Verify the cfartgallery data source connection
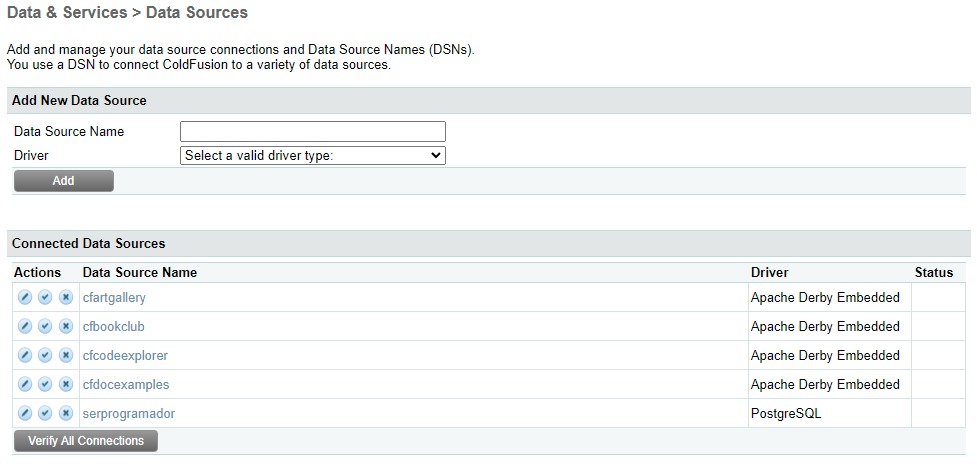Viewport: 977px width, 466px height. click(x=45, y=298)
